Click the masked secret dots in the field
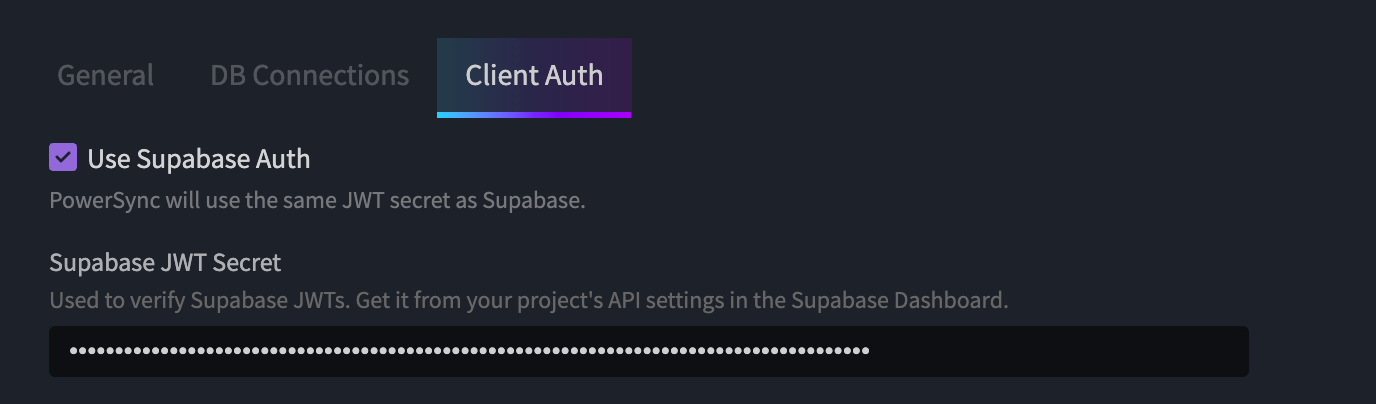Image resolution: width=1376 pixels, height=404 pixels. point(469,351)
